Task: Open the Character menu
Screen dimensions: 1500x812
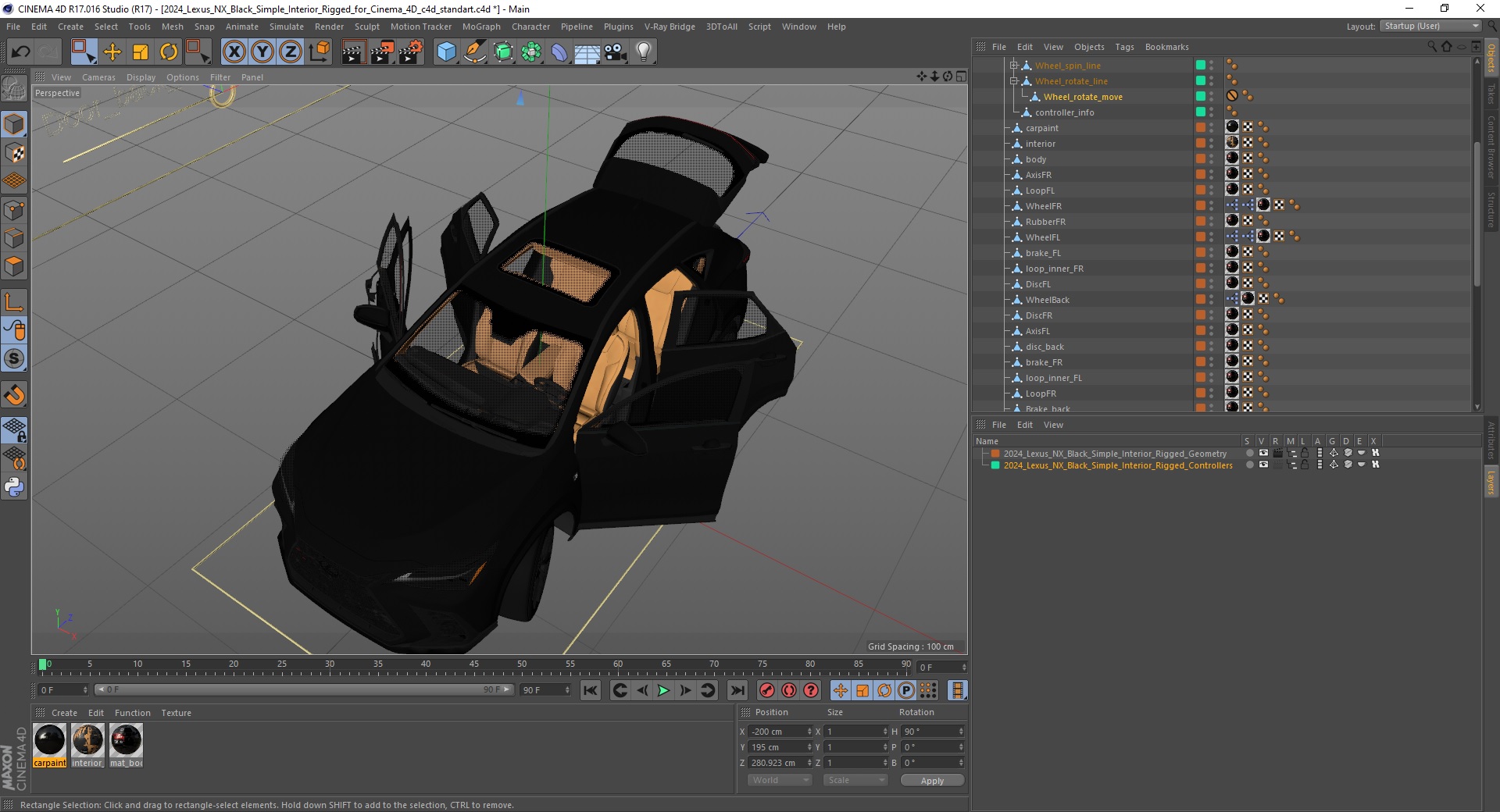Action: click(x=531, y=27)
